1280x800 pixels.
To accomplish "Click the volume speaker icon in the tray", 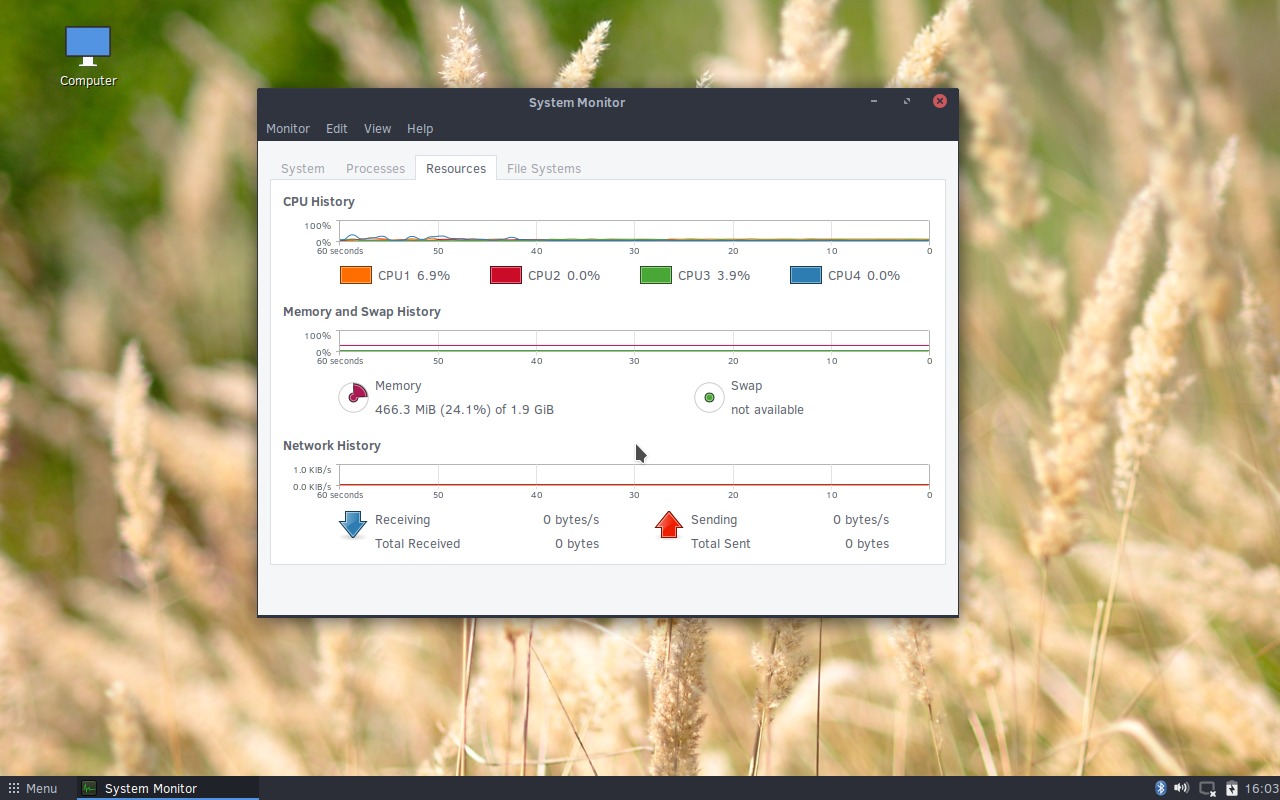I will [1181, 788].
